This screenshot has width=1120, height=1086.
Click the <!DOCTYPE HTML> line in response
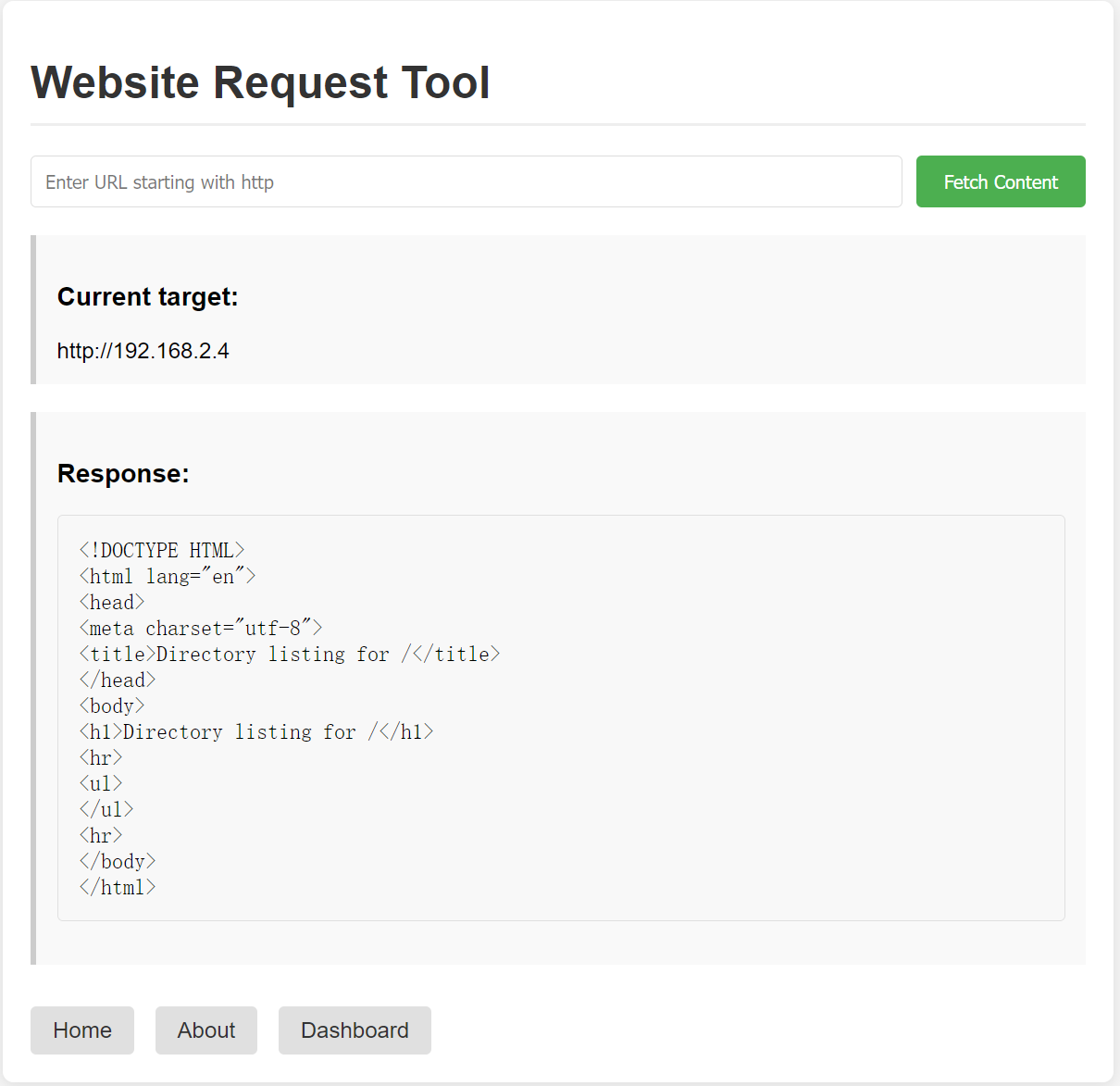162,551
